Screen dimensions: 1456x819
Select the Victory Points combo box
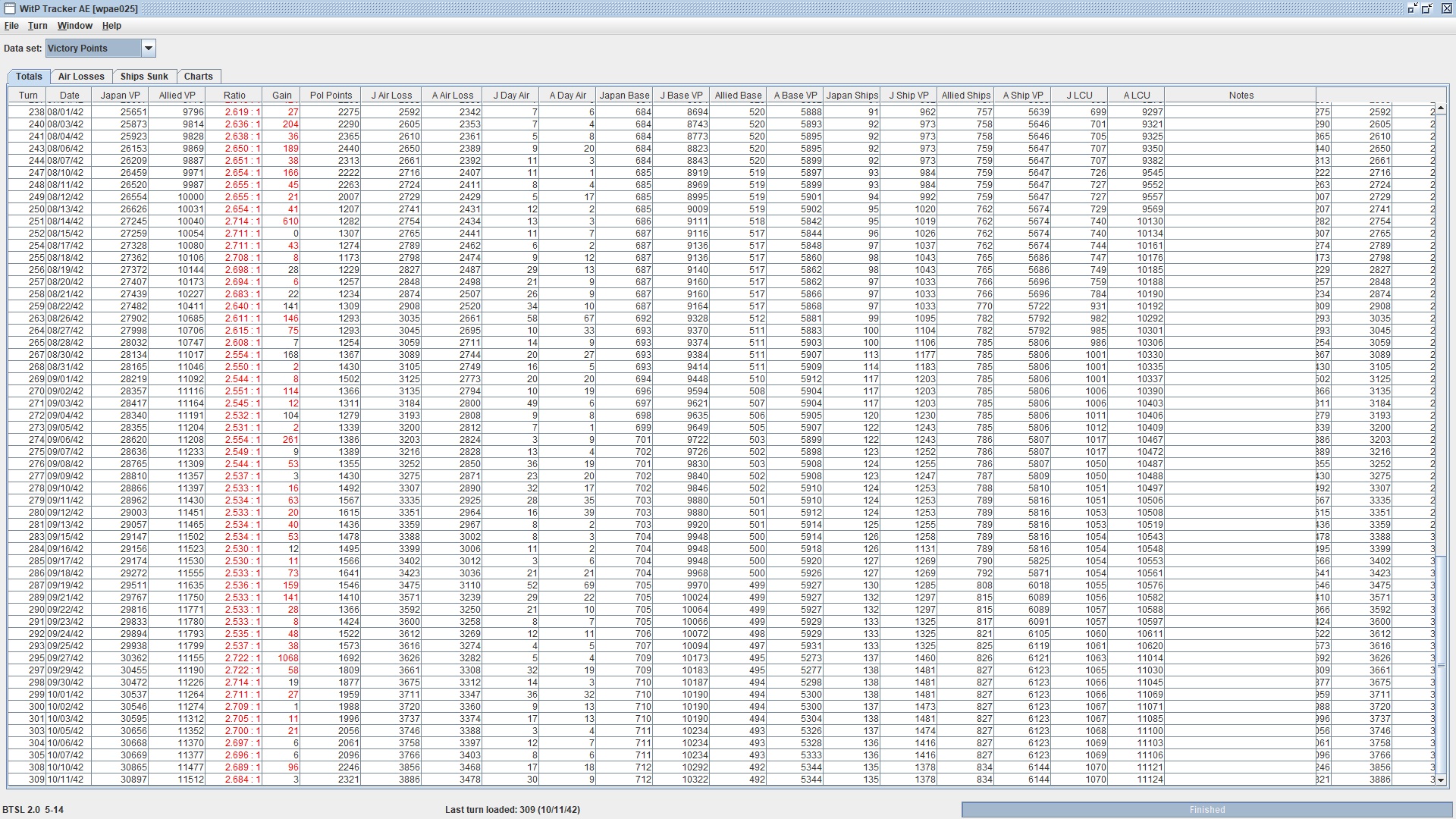coord(93,49)
